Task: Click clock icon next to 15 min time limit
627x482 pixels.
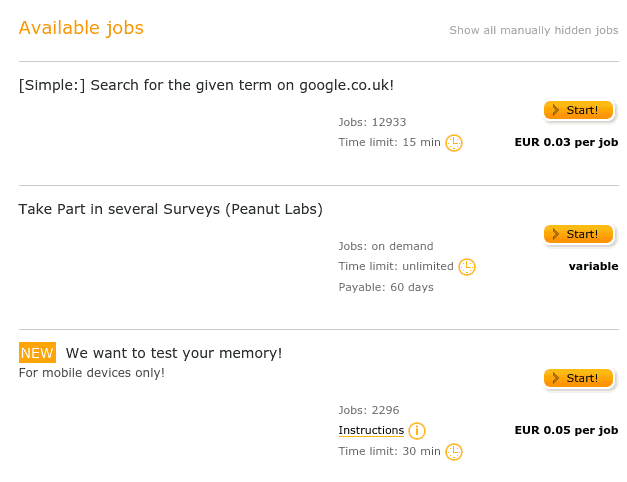Action: click(454, 143)
